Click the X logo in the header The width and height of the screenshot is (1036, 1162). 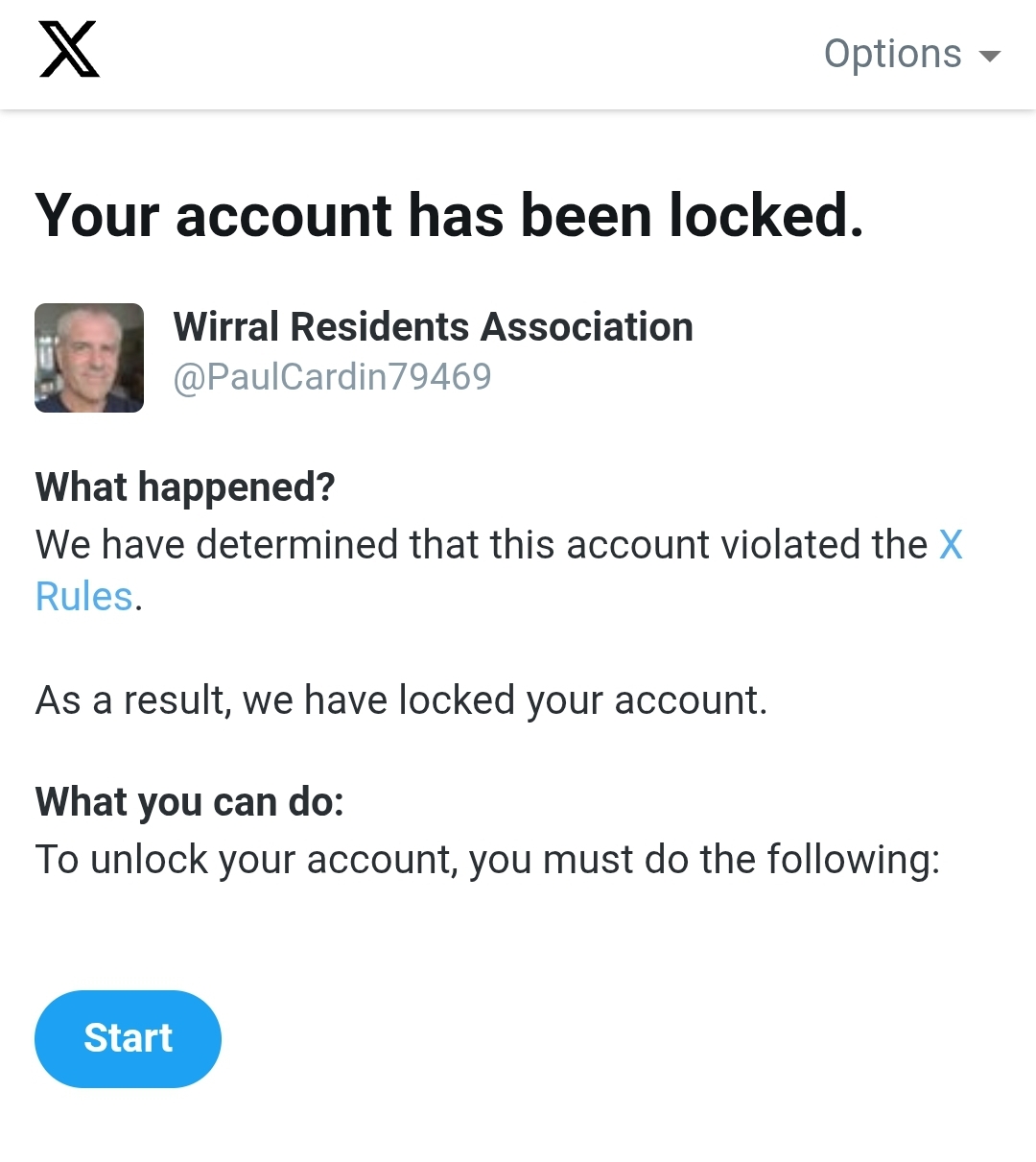69,50
